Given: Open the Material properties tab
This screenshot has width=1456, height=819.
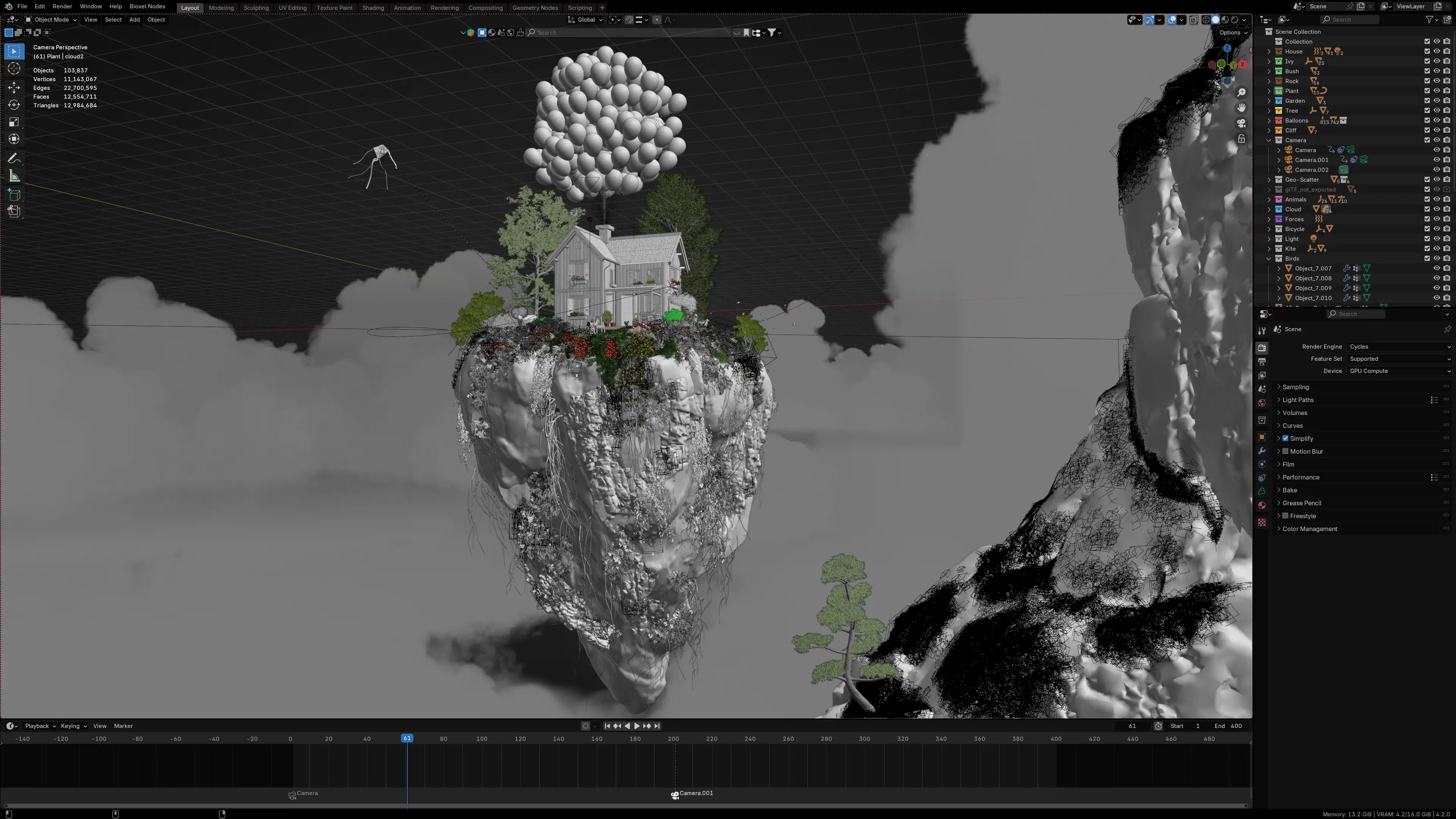Looking at the screenshot, I should pos(1261,505).
